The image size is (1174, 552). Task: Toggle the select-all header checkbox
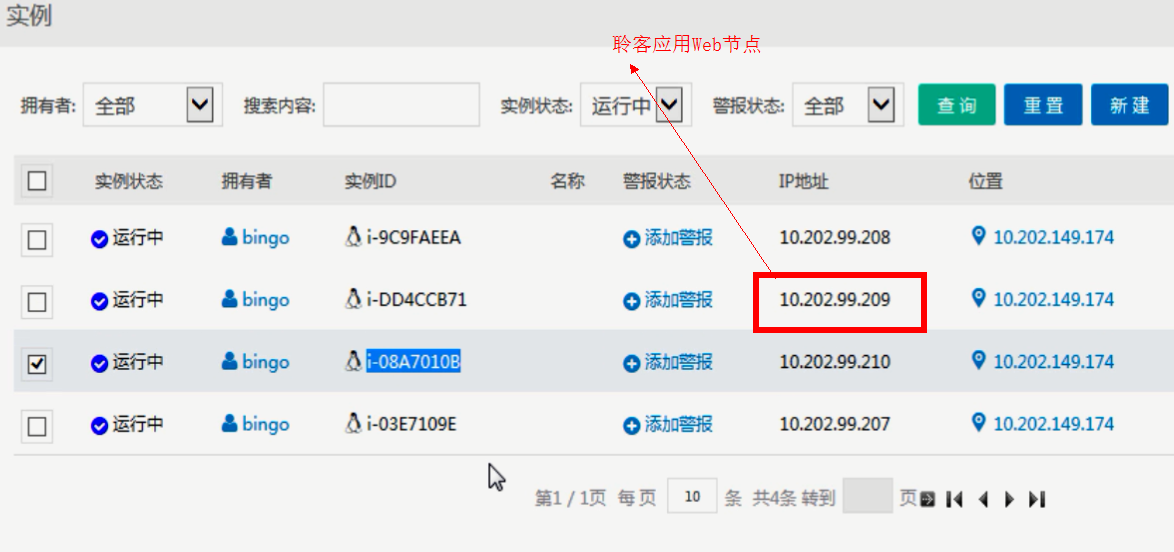tap(37, 181)
